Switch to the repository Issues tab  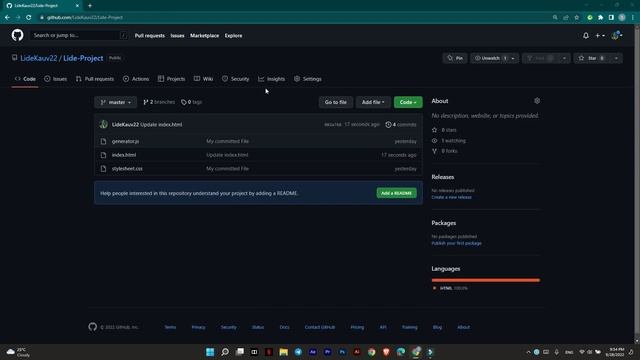[56, 79]
